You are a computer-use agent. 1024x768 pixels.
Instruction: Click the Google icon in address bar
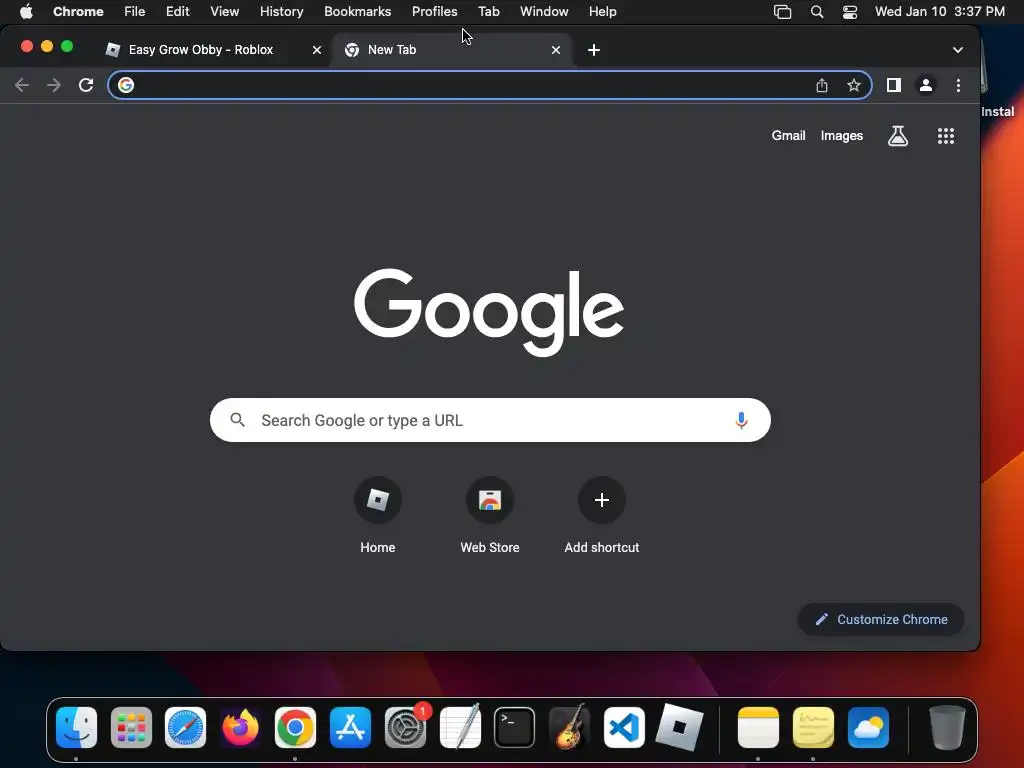pyautogui.click(x=126, y=85)
